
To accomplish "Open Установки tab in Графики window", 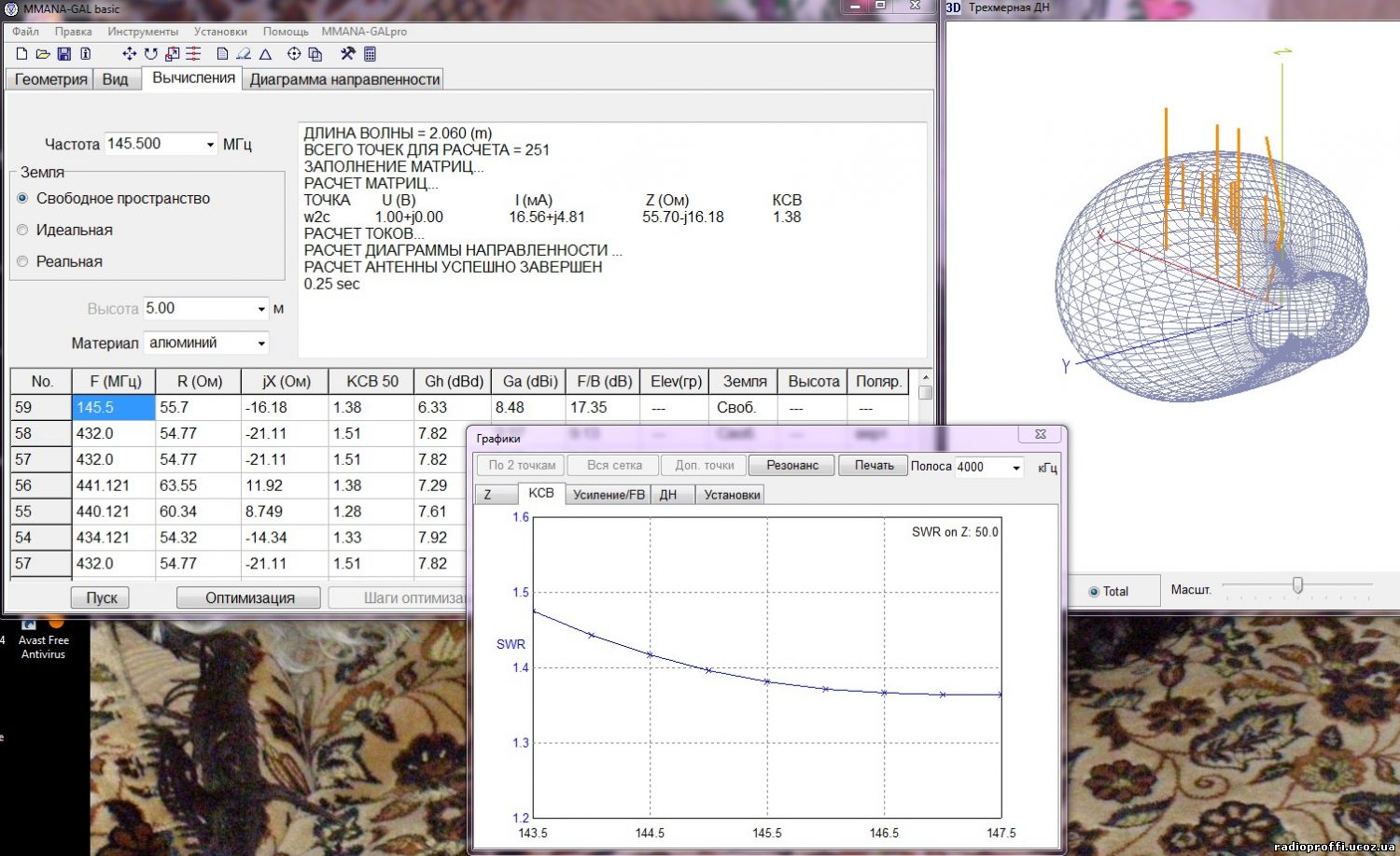I will 732,495.
